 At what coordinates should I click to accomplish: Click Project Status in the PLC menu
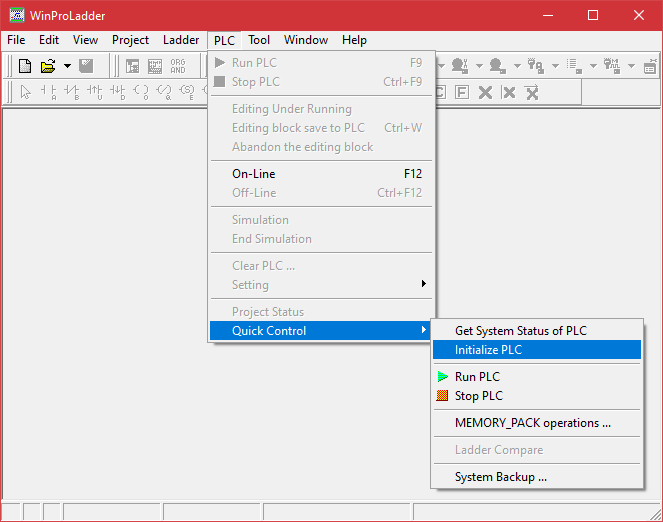pos(321,312)
